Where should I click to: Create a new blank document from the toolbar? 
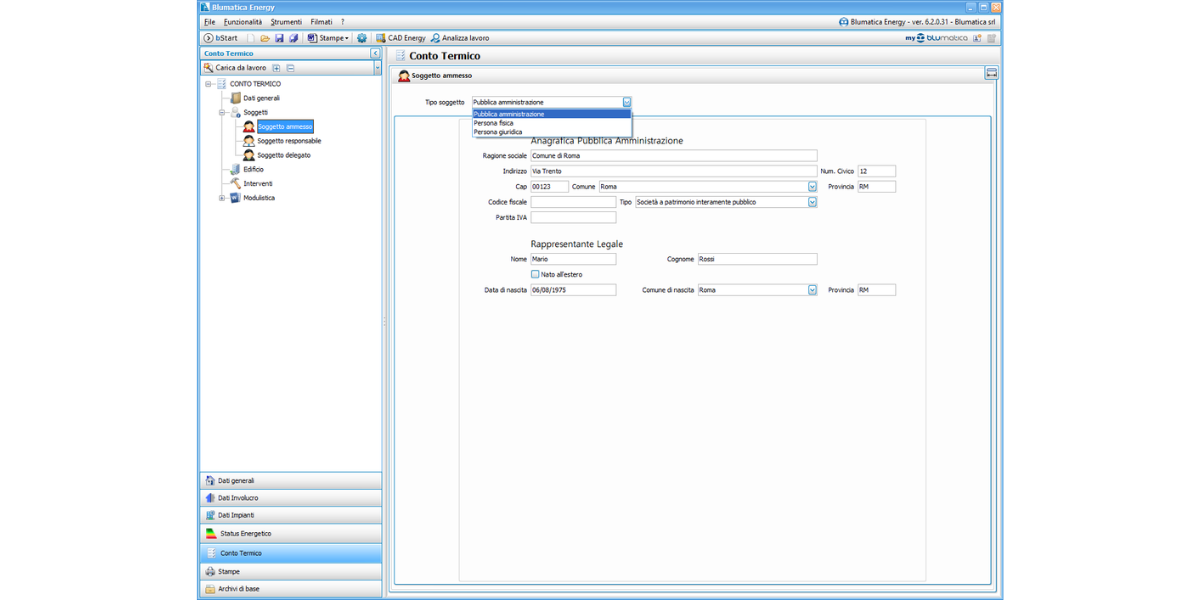pyautogui.click(x=251, y=38)
